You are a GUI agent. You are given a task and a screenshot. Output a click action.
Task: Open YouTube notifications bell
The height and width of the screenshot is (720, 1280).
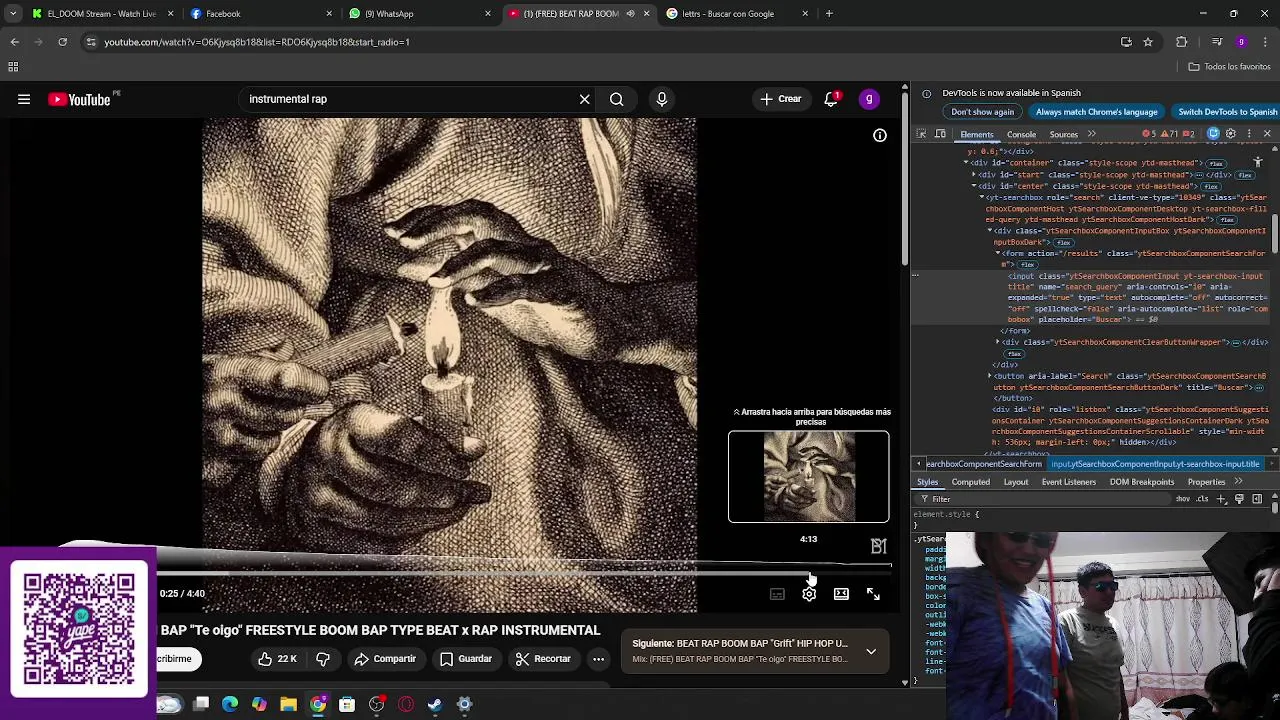pos(831,99)
